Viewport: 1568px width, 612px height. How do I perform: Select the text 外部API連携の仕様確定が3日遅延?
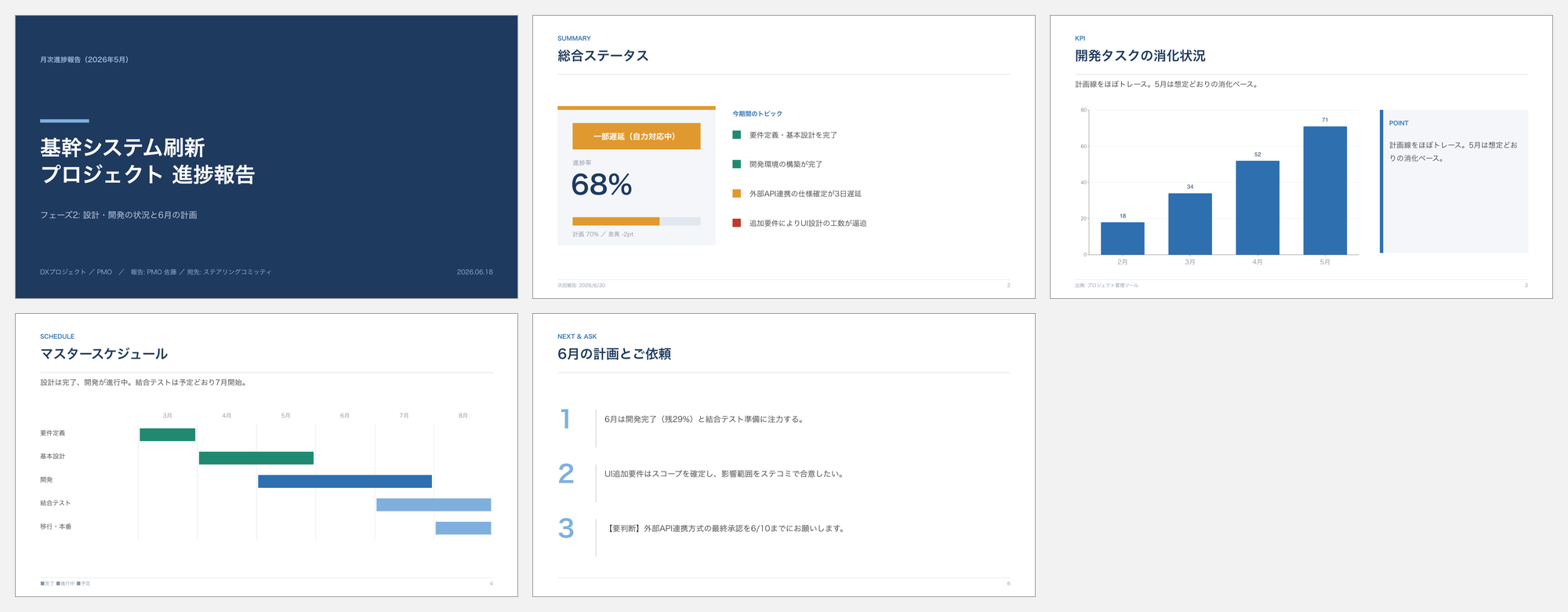tap(805, 194)
